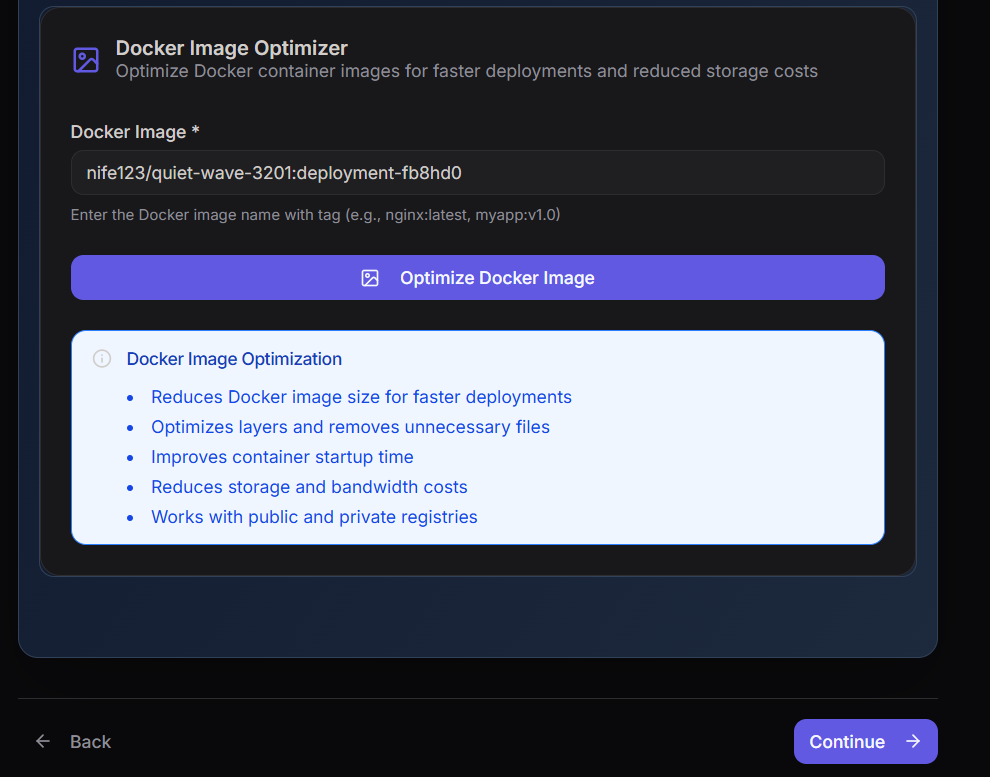Click the image icon inside the Optimize button
The image size is (990, 777).
[x=371, y=278]
